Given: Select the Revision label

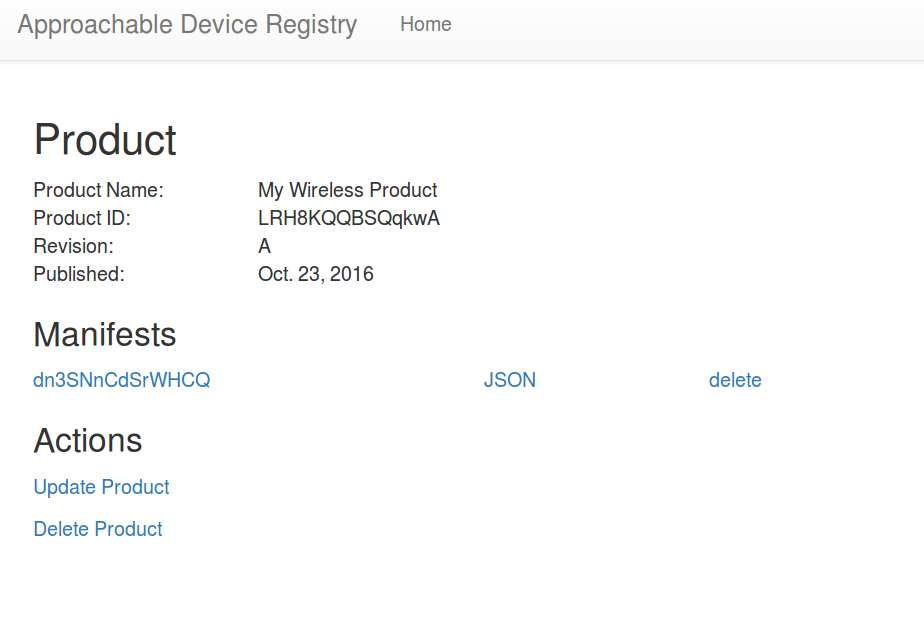Looking at the screenshot, I should click(x=74, y=246).
